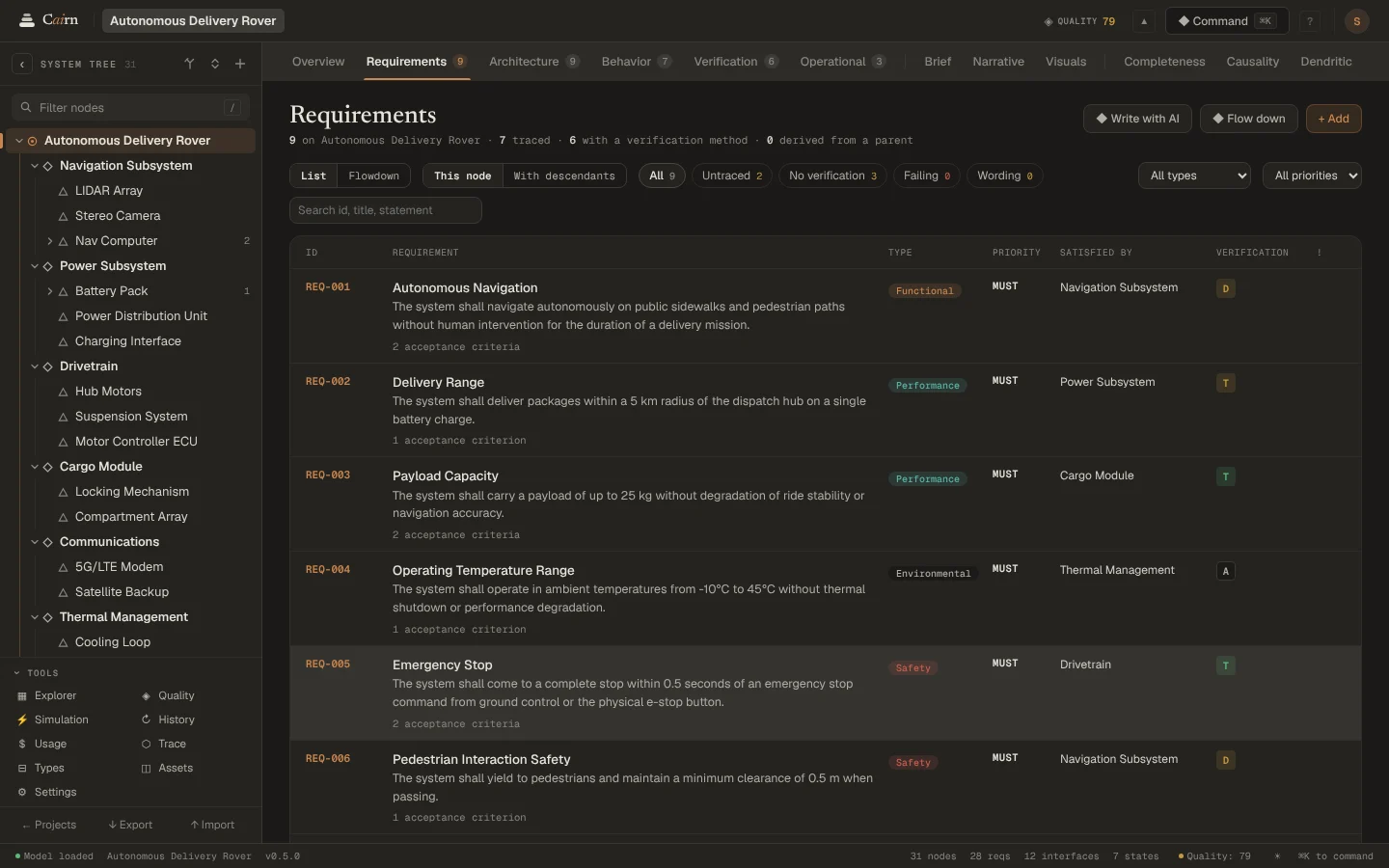This screenshot has height=868, width=1389.
Task: Click the Write with AI button
Action: click(1137, 119)
